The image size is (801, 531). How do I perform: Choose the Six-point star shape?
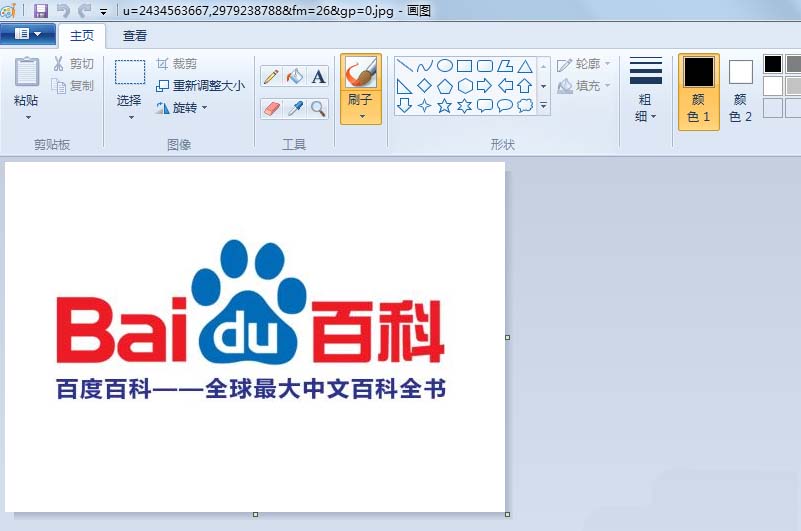pyautogui.click(x=464, y=106)
